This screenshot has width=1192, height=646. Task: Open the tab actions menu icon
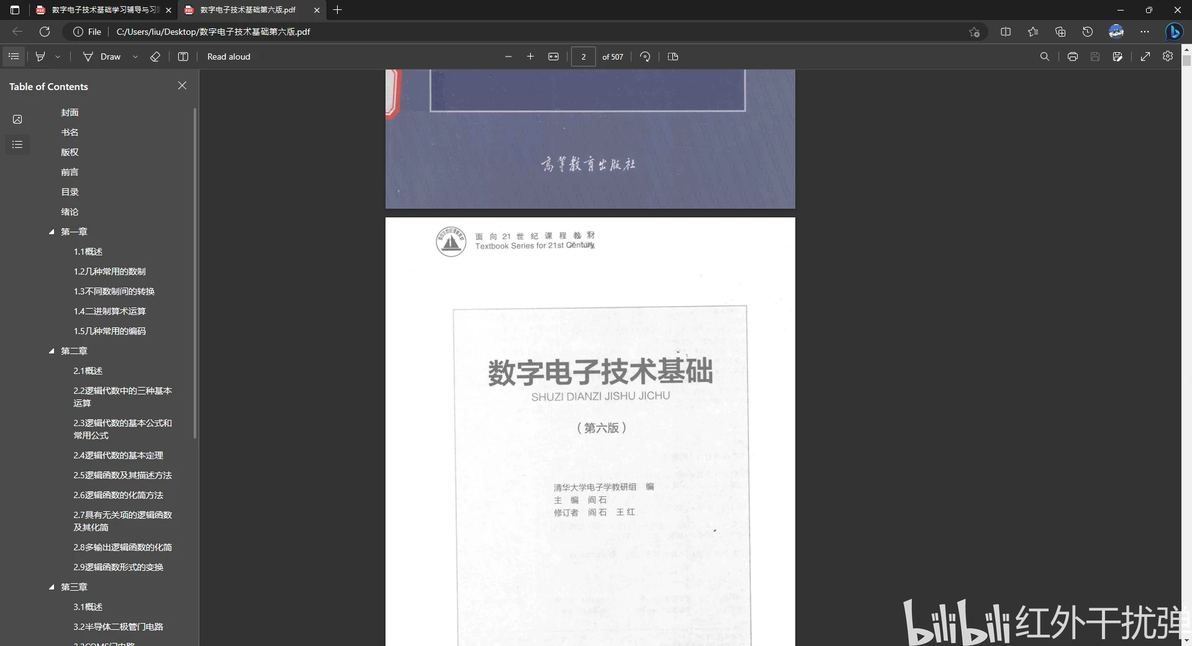click(14, 10)
